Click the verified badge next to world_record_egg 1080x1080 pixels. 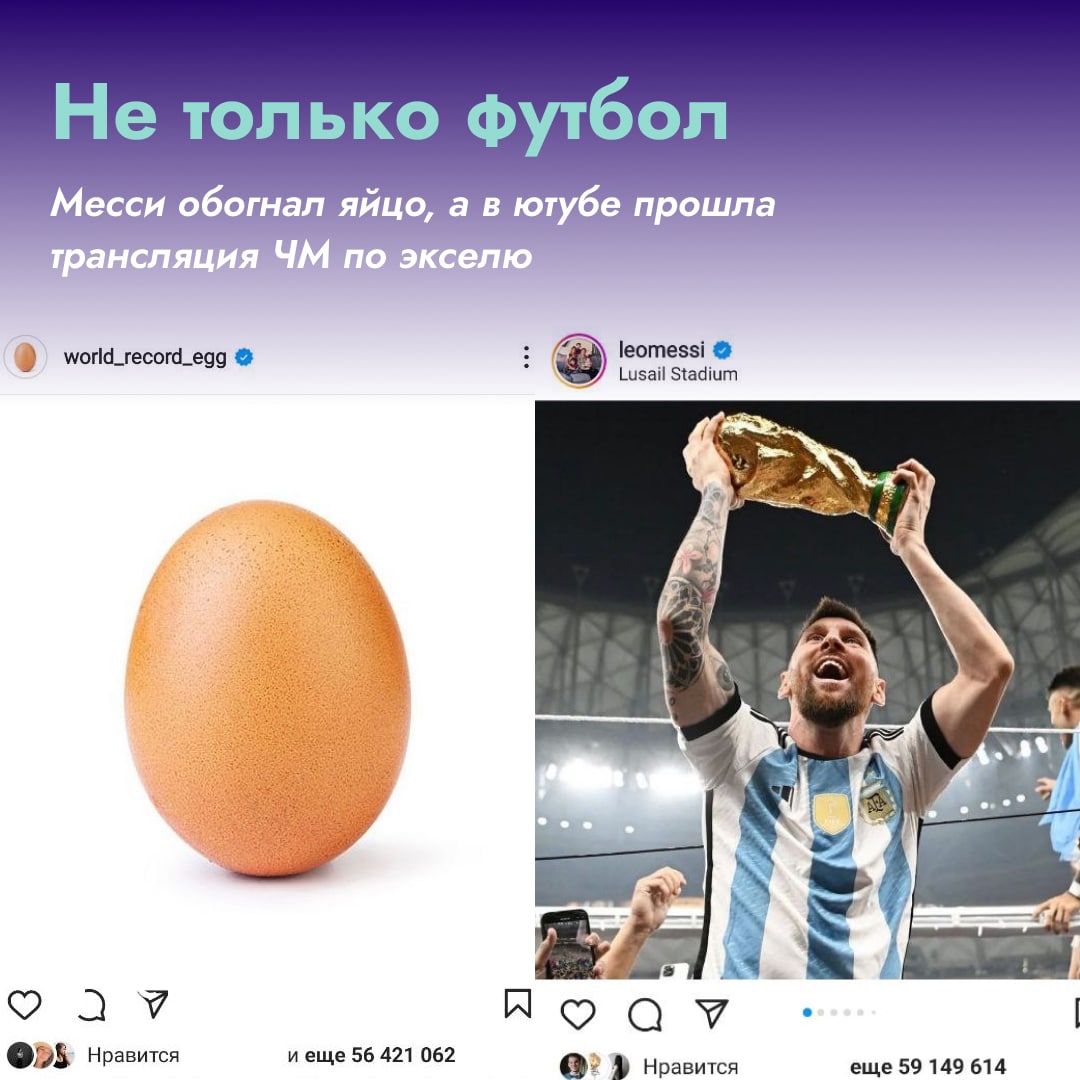[245, 357]
